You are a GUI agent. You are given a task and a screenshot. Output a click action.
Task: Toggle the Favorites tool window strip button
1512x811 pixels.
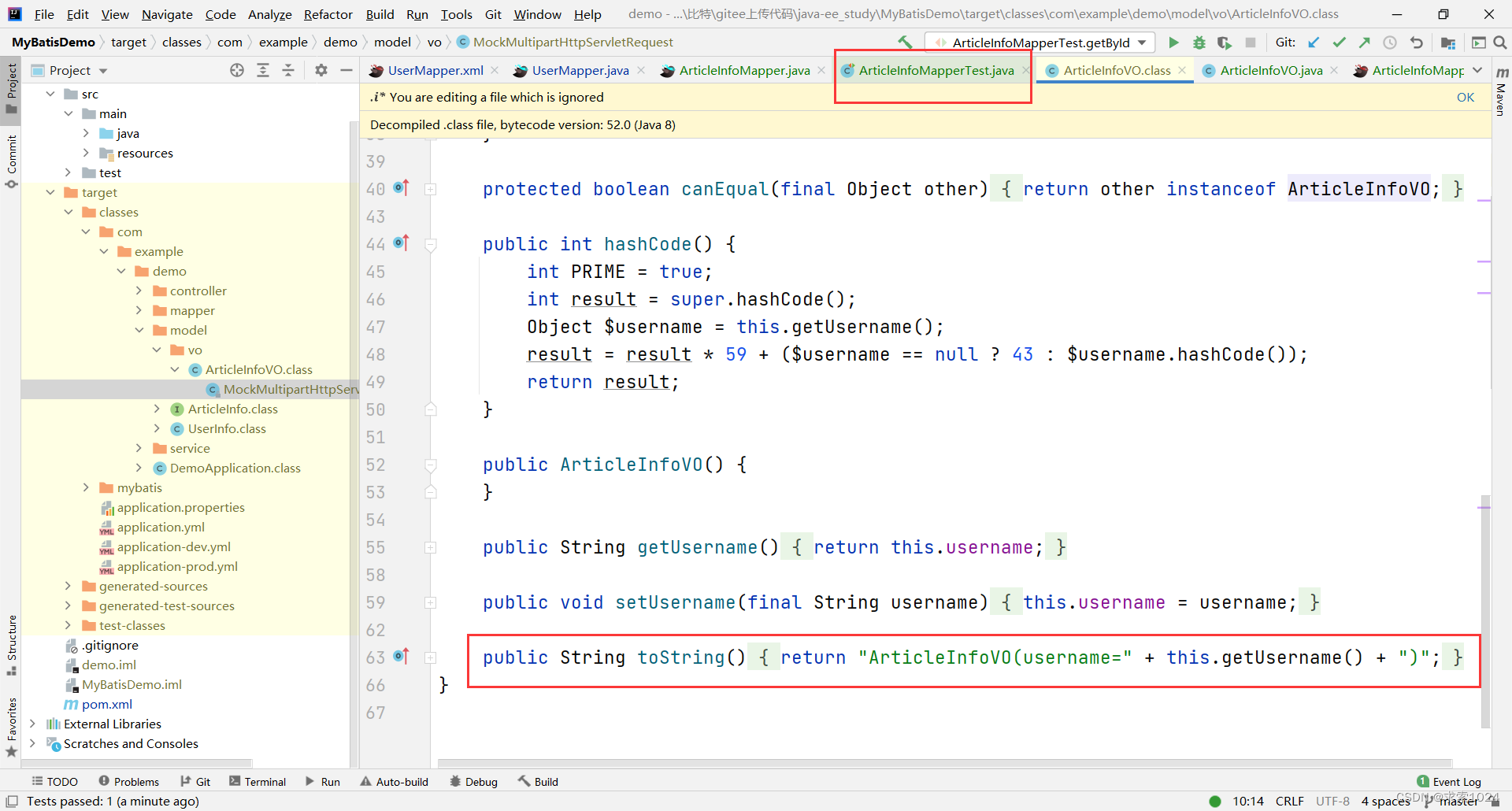pyautogui.click(x=11, y=728)
